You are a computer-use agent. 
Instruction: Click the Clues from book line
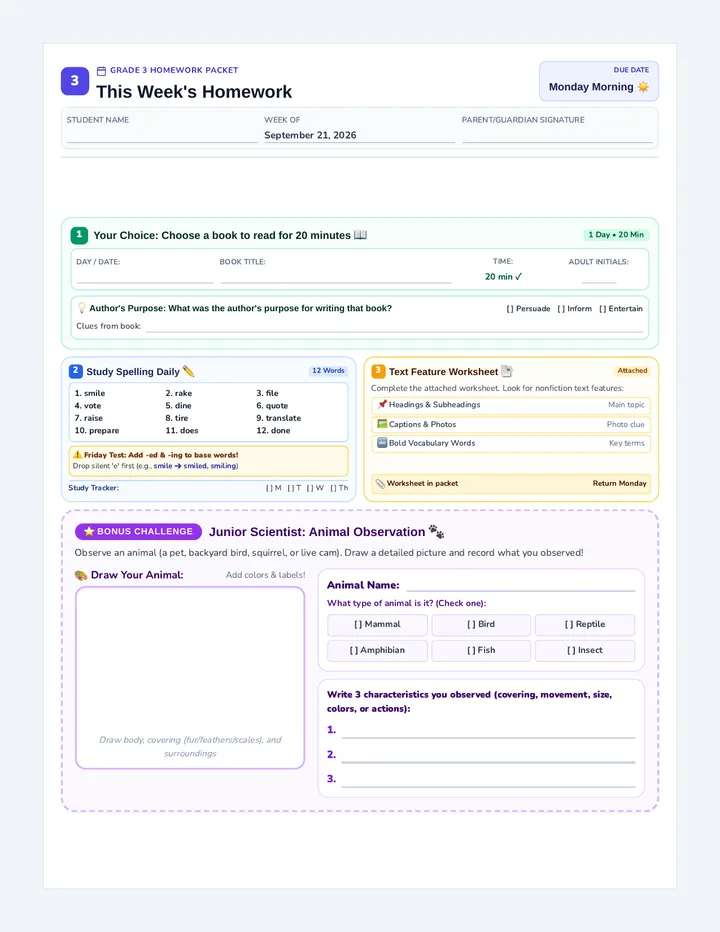click(394, 326)
